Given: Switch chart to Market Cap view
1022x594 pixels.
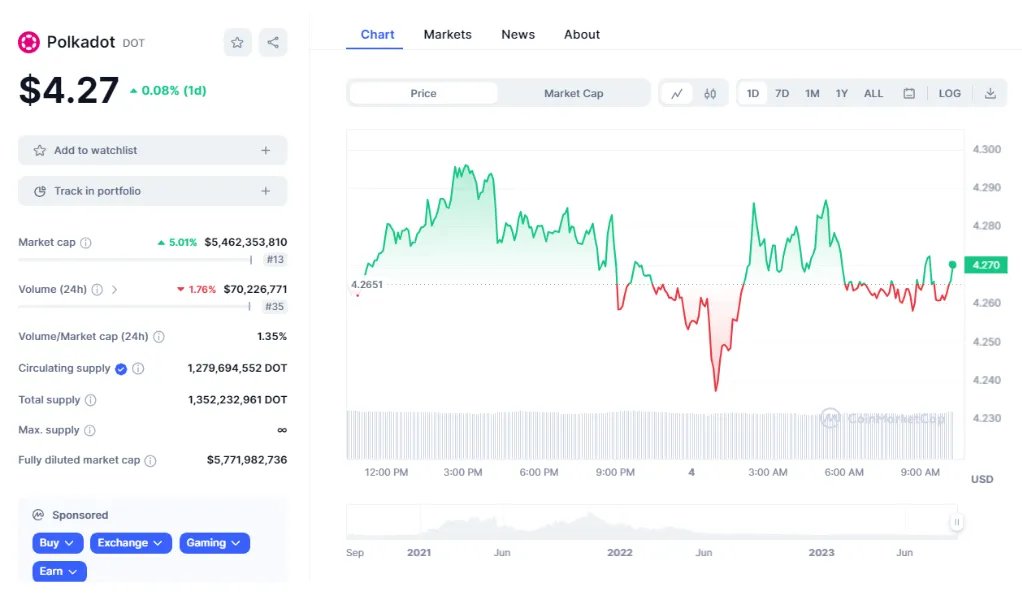Looking at the screenshot, I should click(x=573, y=93).
